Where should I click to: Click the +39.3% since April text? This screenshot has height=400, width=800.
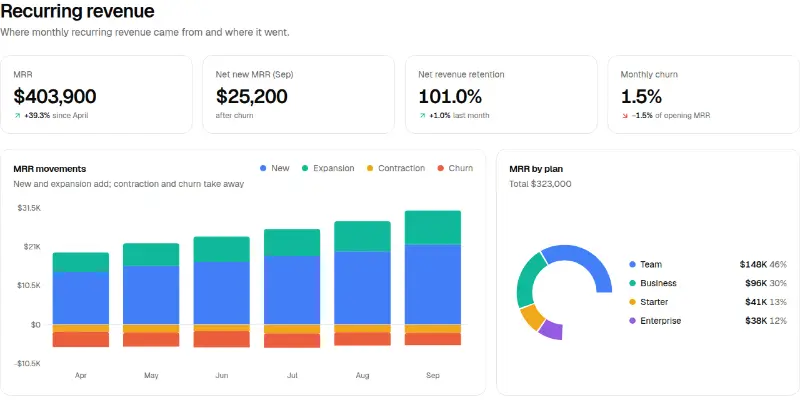pyautogui.click(x=56, y=116)
